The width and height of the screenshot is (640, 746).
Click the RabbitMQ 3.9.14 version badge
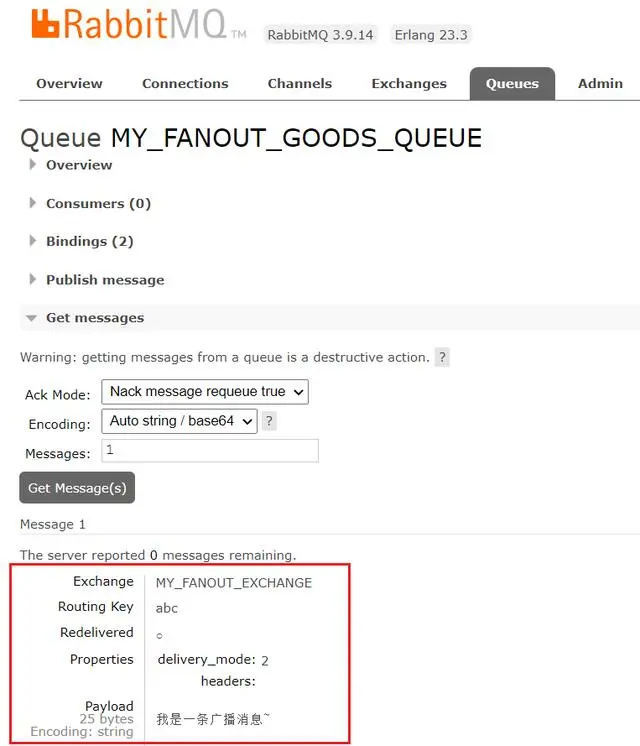(320, 35)
